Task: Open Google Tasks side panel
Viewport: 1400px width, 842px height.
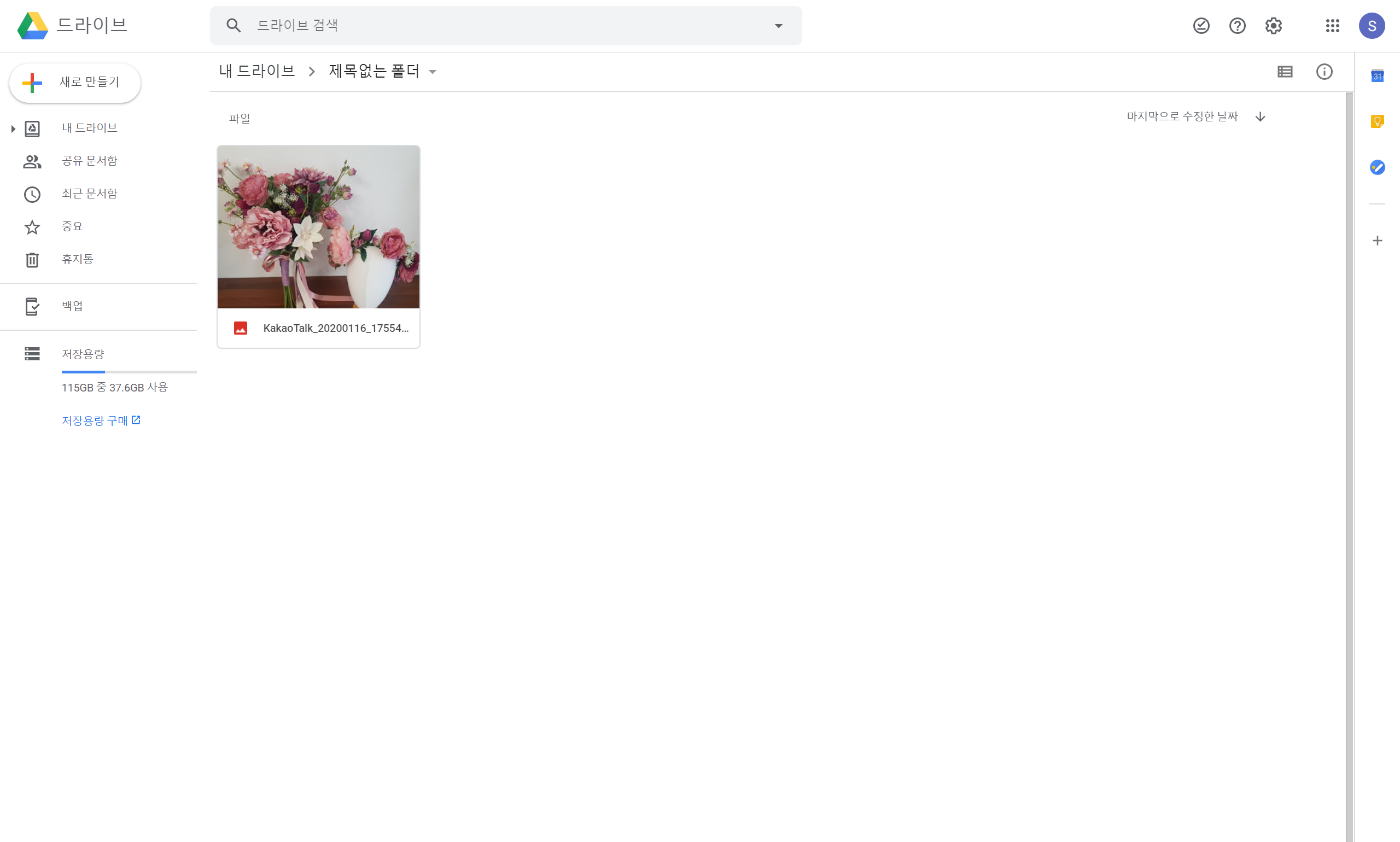Action: coord(1376,167)
